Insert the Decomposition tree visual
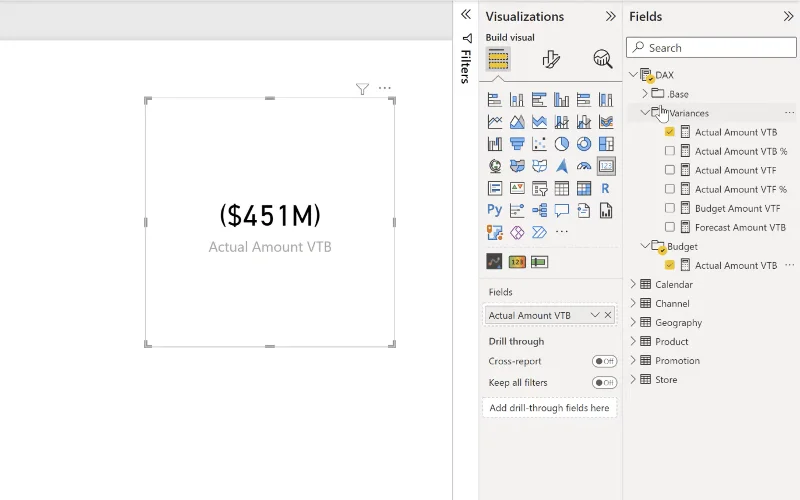The width and height of the screenshot is (800, 500). coord(539,210)
